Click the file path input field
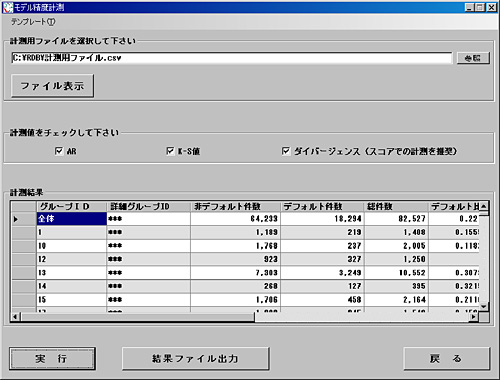 pos(232,58)
